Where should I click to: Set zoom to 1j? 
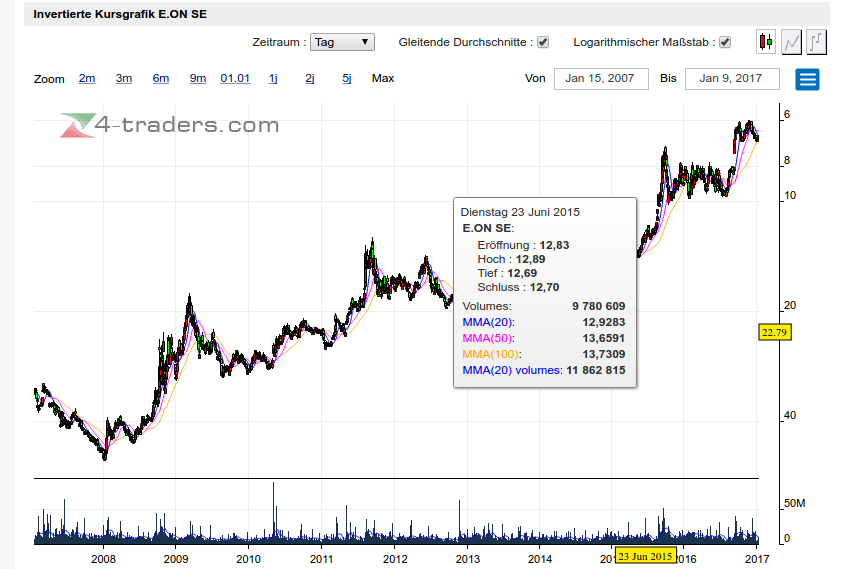click(x=273, y=78)
